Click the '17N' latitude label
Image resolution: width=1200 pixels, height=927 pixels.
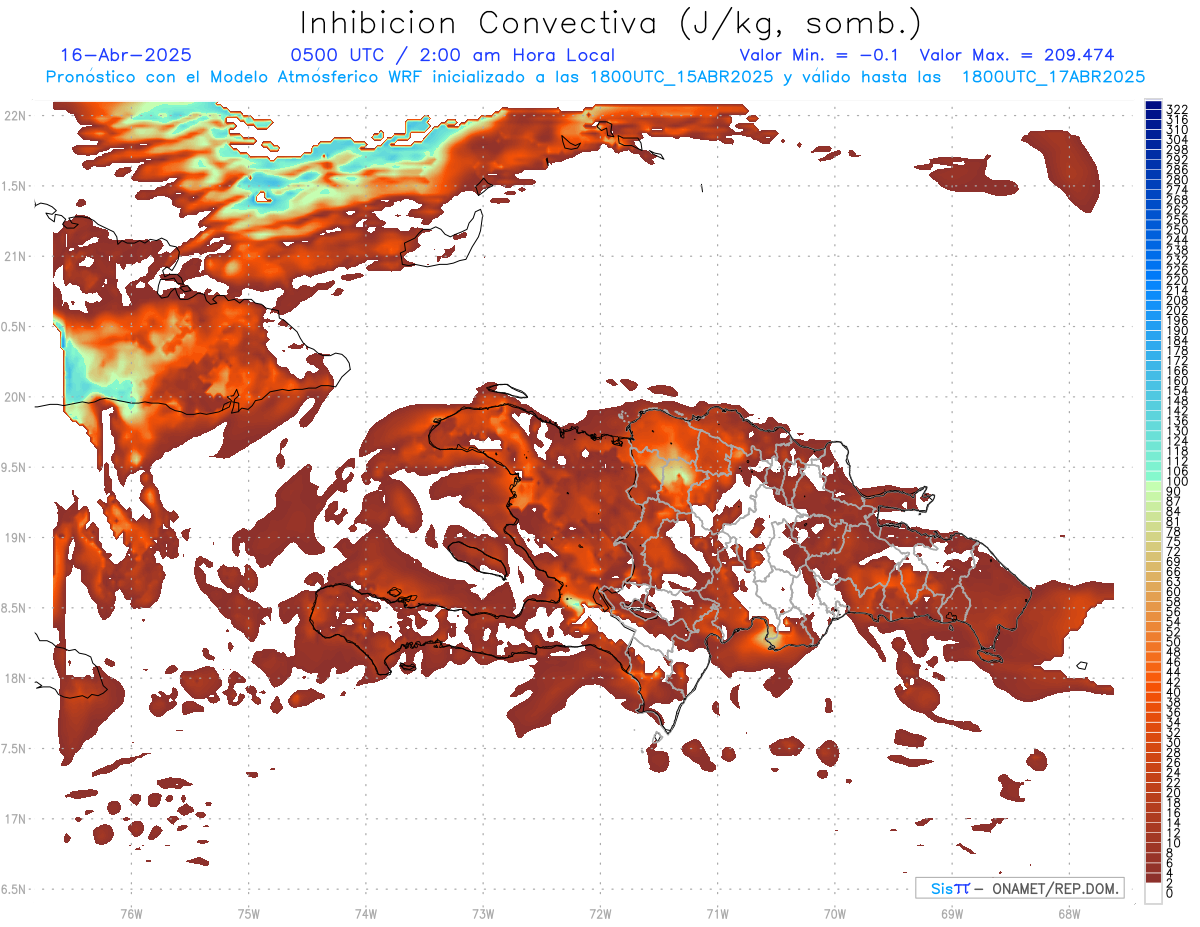point(16,819)
